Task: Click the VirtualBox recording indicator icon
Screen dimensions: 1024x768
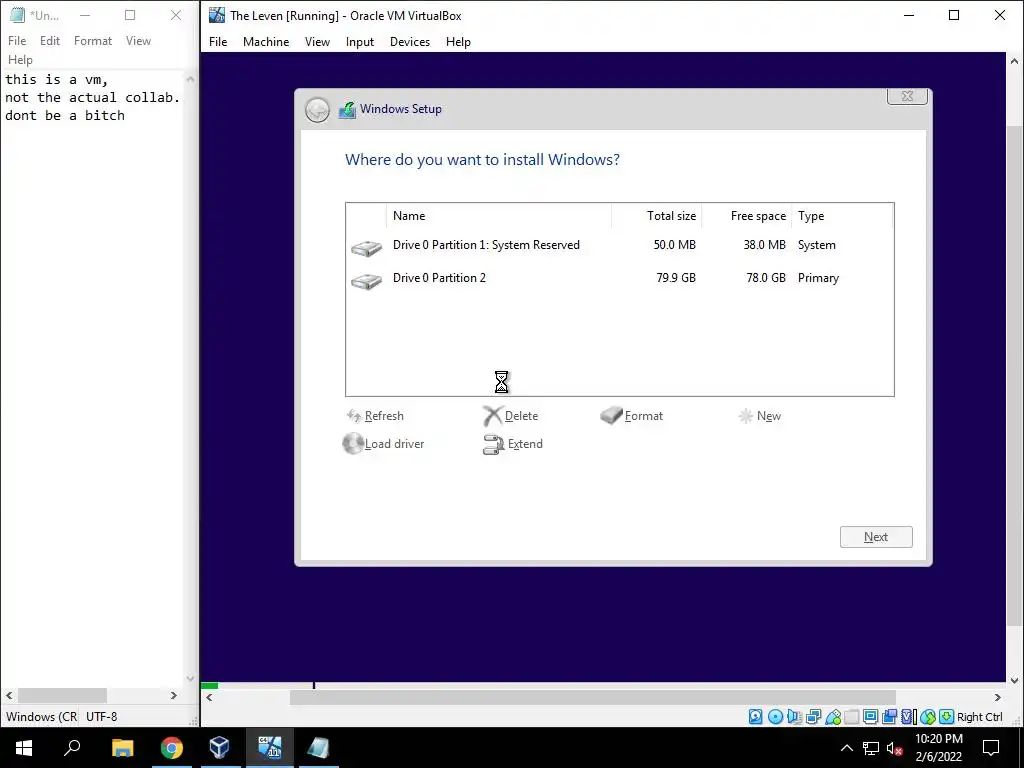Action: pos(889,716)
